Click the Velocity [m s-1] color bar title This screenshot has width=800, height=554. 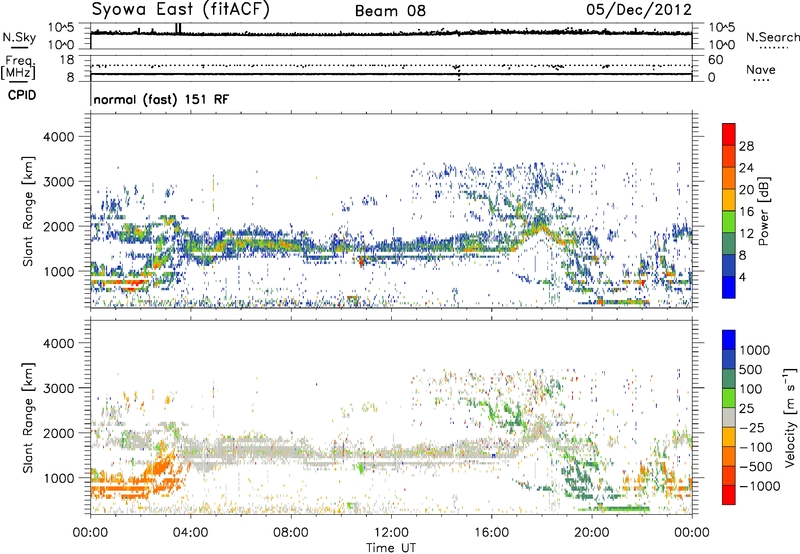pos(790,417)
